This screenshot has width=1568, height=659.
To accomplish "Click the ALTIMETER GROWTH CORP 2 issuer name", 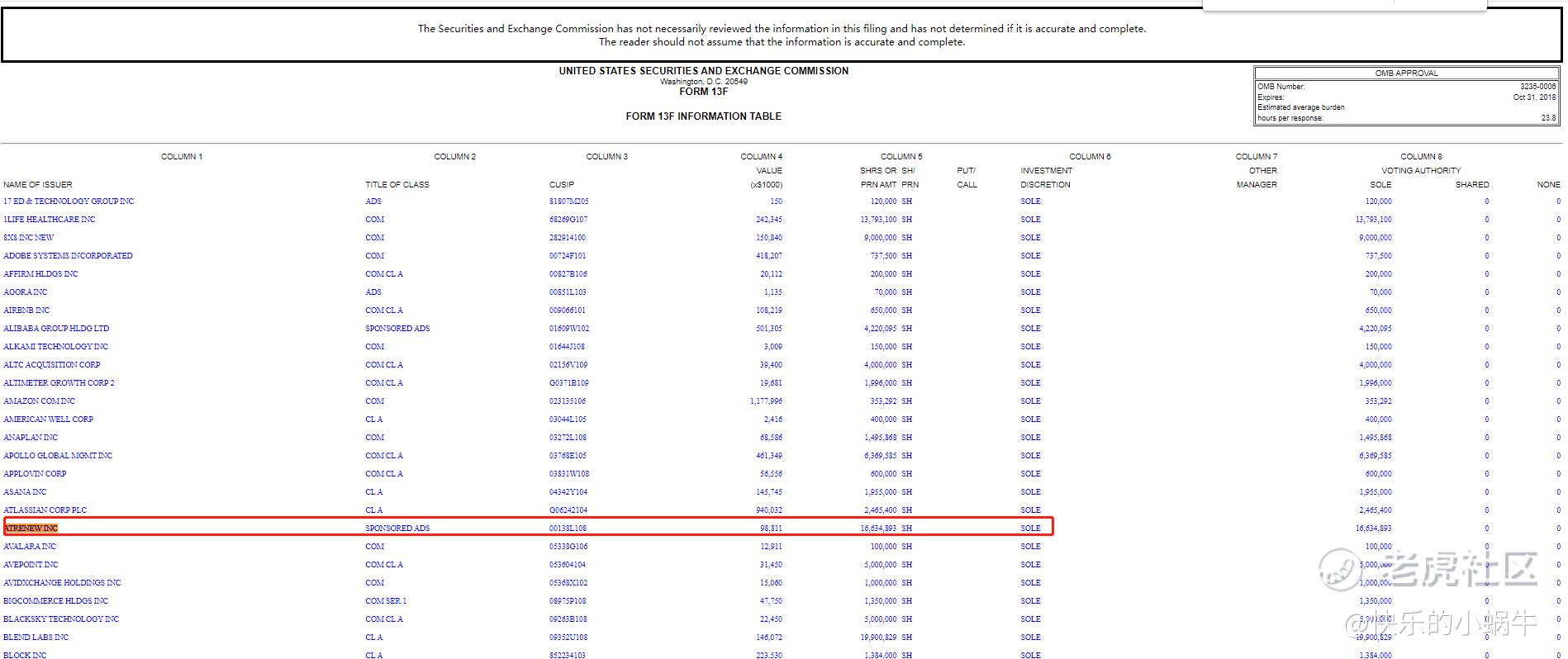I will (59, 383).
